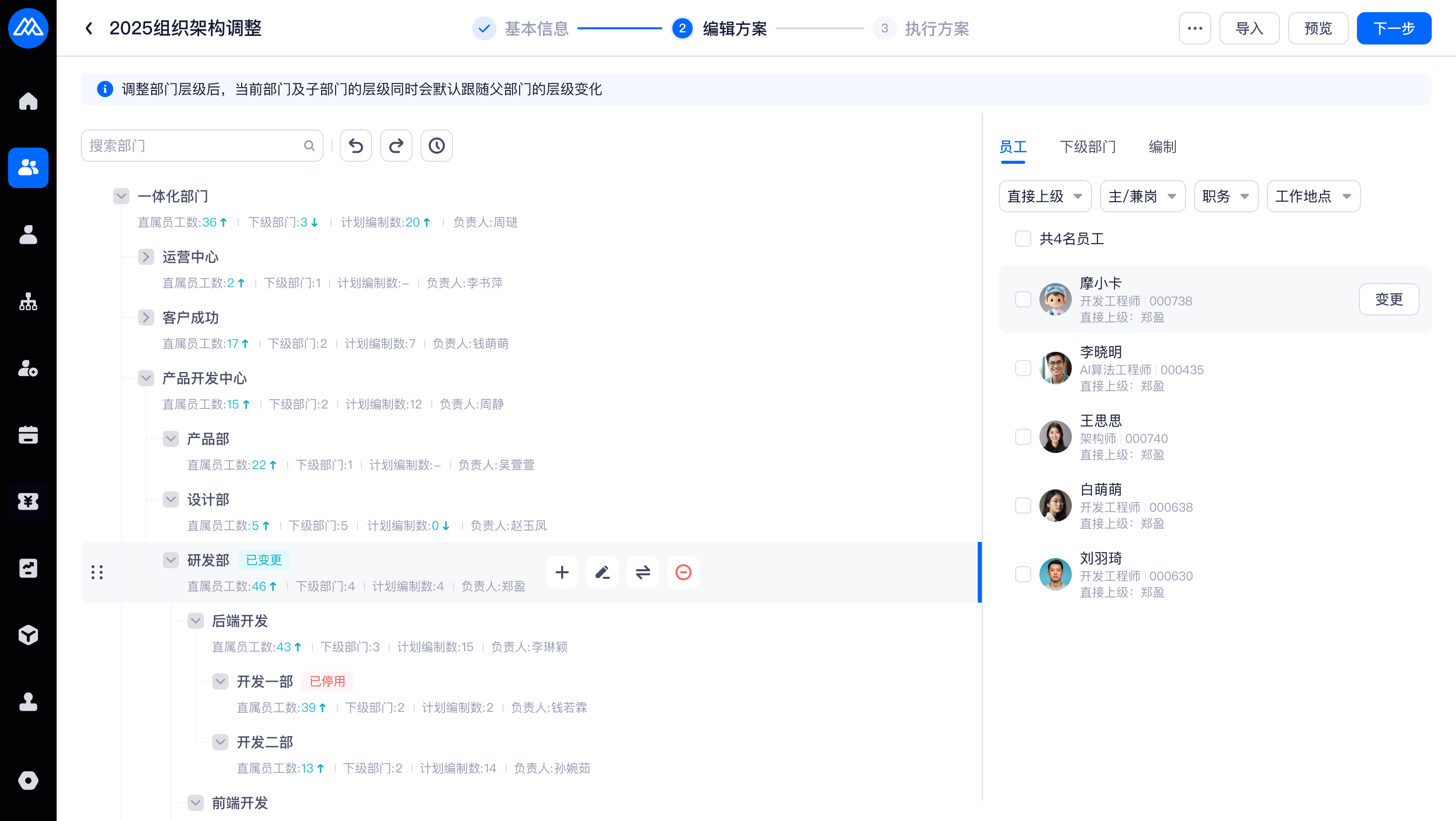Open the history clock icon
This screenshot has height=821, width=1456.
coord(436,146)
